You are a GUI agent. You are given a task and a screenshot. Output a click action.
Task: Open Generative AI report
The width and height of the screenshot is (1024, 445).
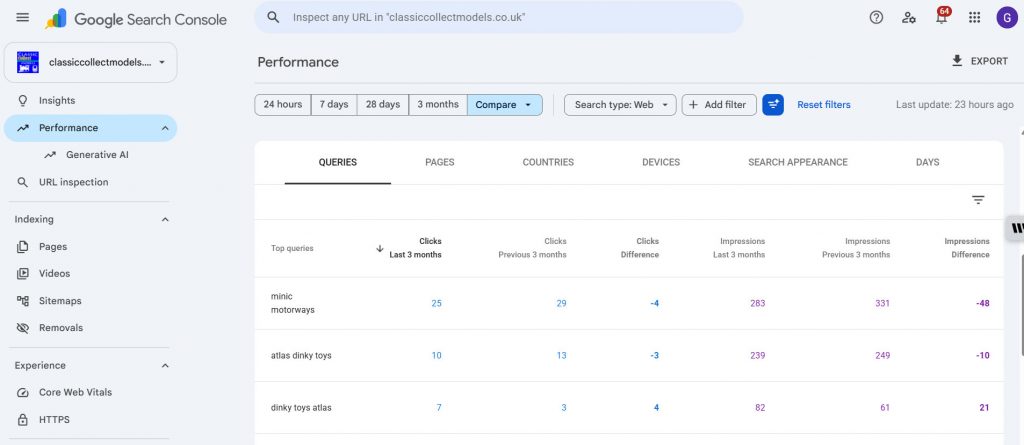pyautogui.click(x=97, y=155)
